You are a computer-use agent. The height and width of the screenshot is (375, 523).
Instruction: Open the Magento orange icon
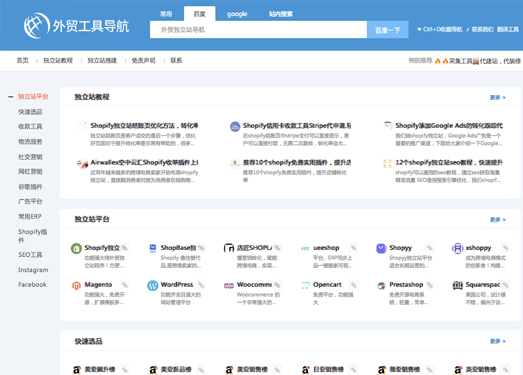coord(76,286)
